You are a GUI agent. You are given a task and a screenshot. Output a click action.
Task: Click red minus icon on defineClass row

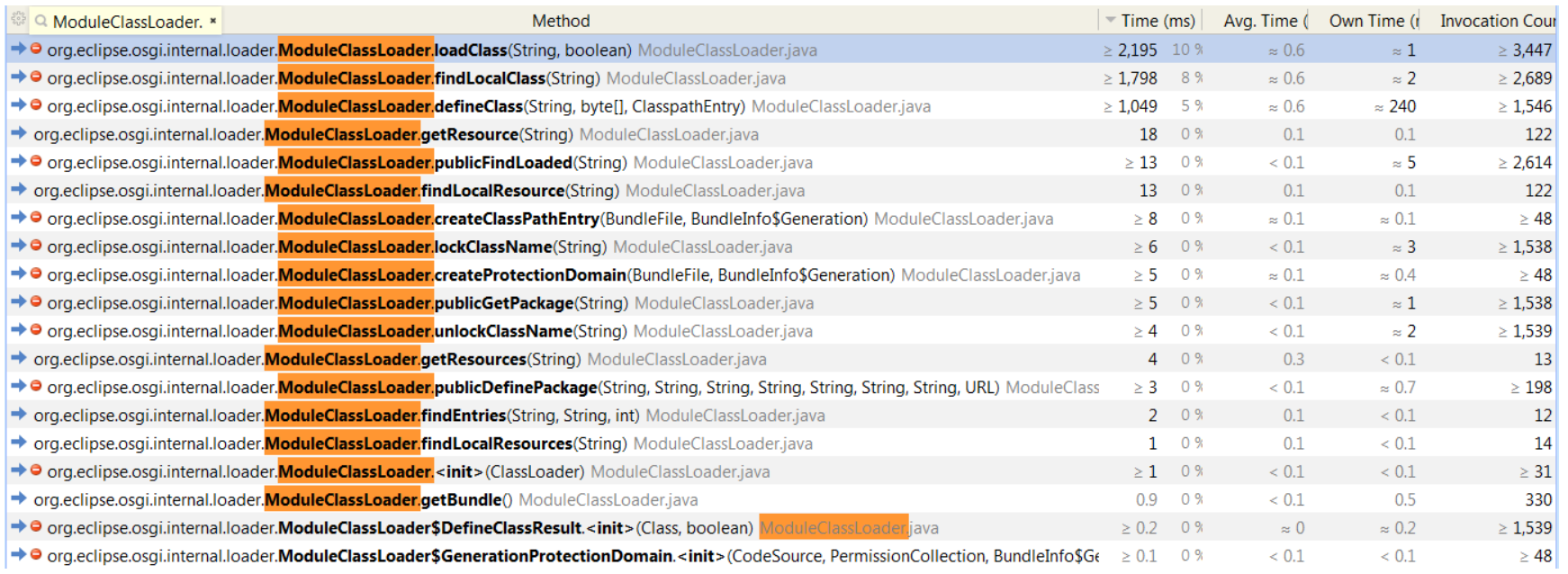point(36,105)
